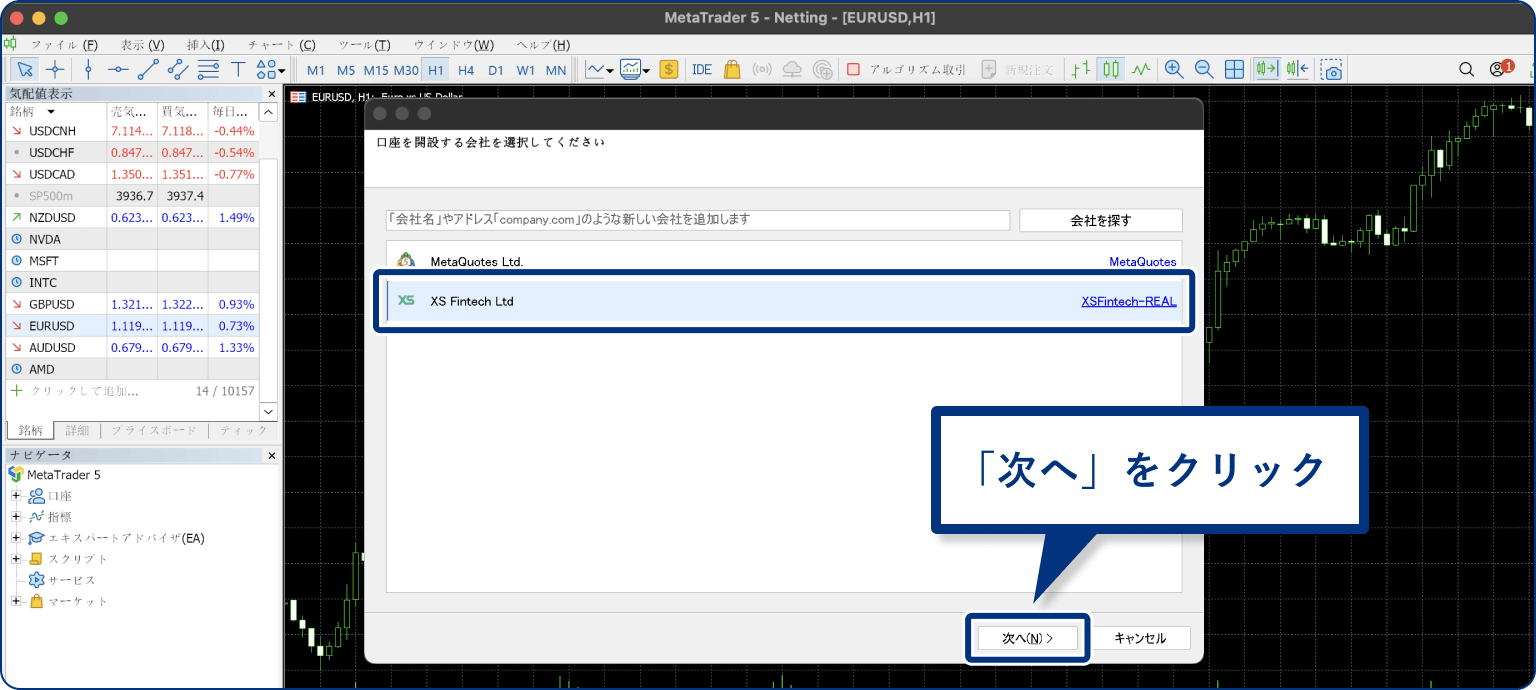Expand the エキスパートアドバイザ(EA) tree node
This screenshot has height=690, width=1536.
pyautogui.click(x=16, y=538)
